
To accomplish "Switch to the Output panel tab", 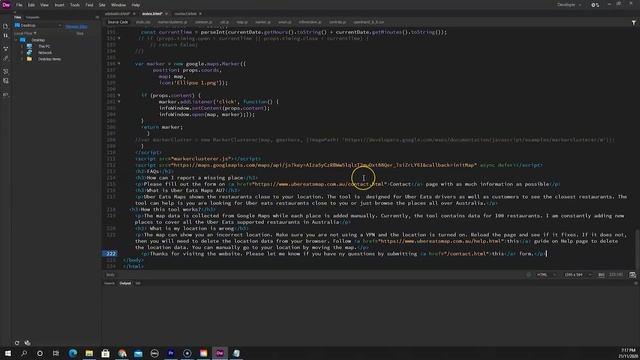I will [125, 283].
